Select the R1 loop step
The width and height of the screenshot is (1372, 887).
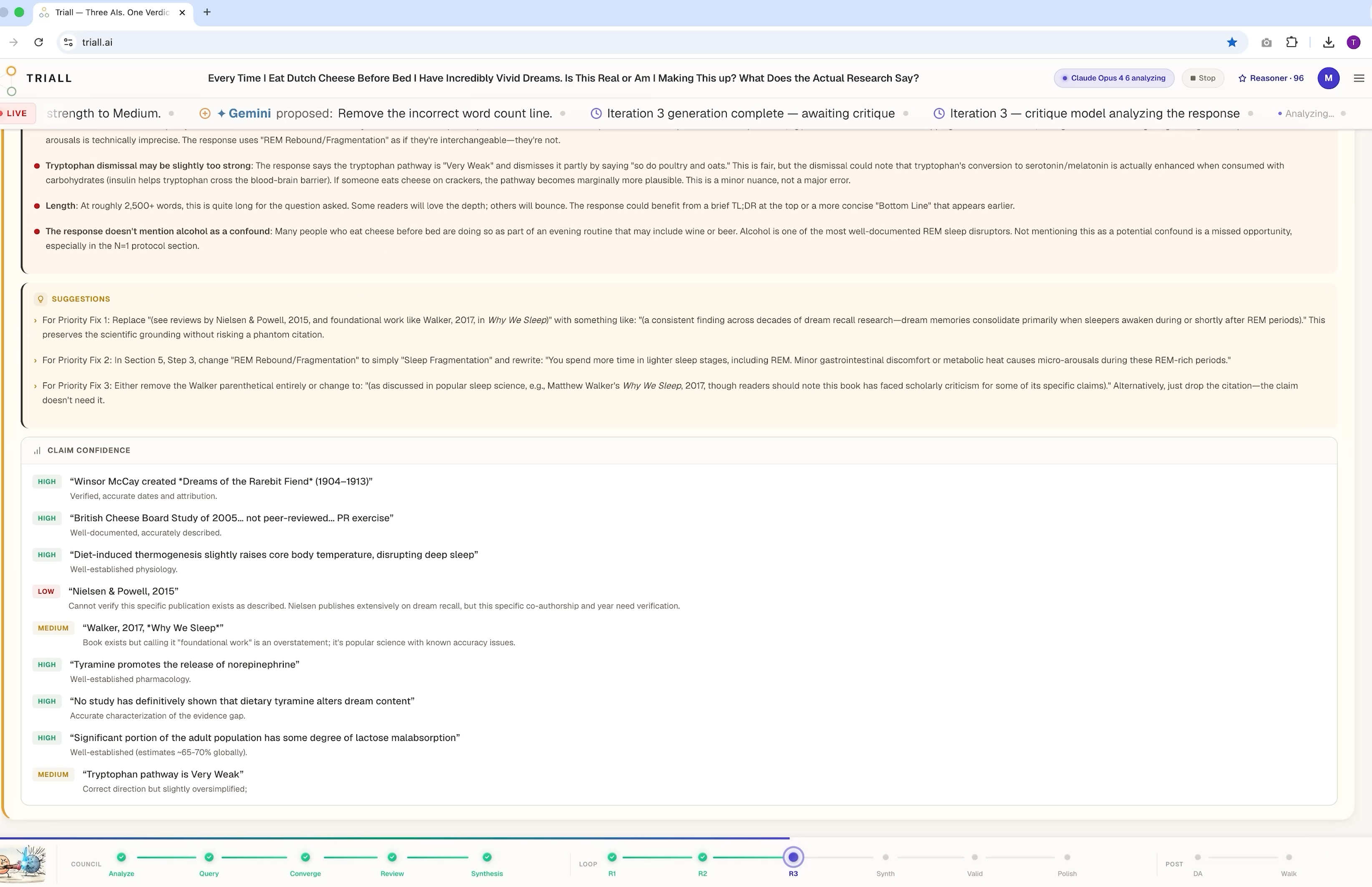point(612,857)
